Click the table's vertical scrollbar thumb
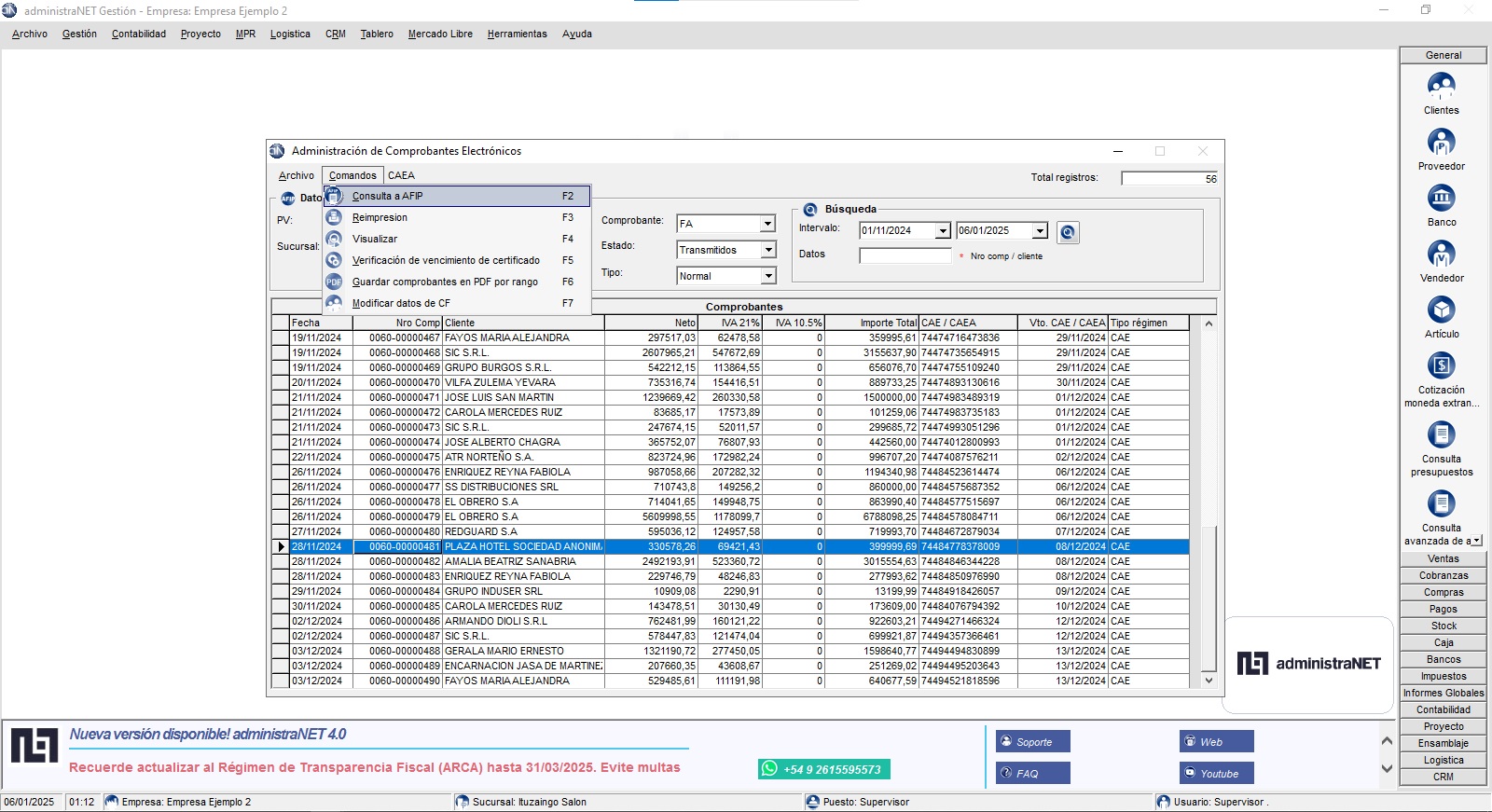1492x812 pixels. pyautogui.click(x=1209, y=598)
